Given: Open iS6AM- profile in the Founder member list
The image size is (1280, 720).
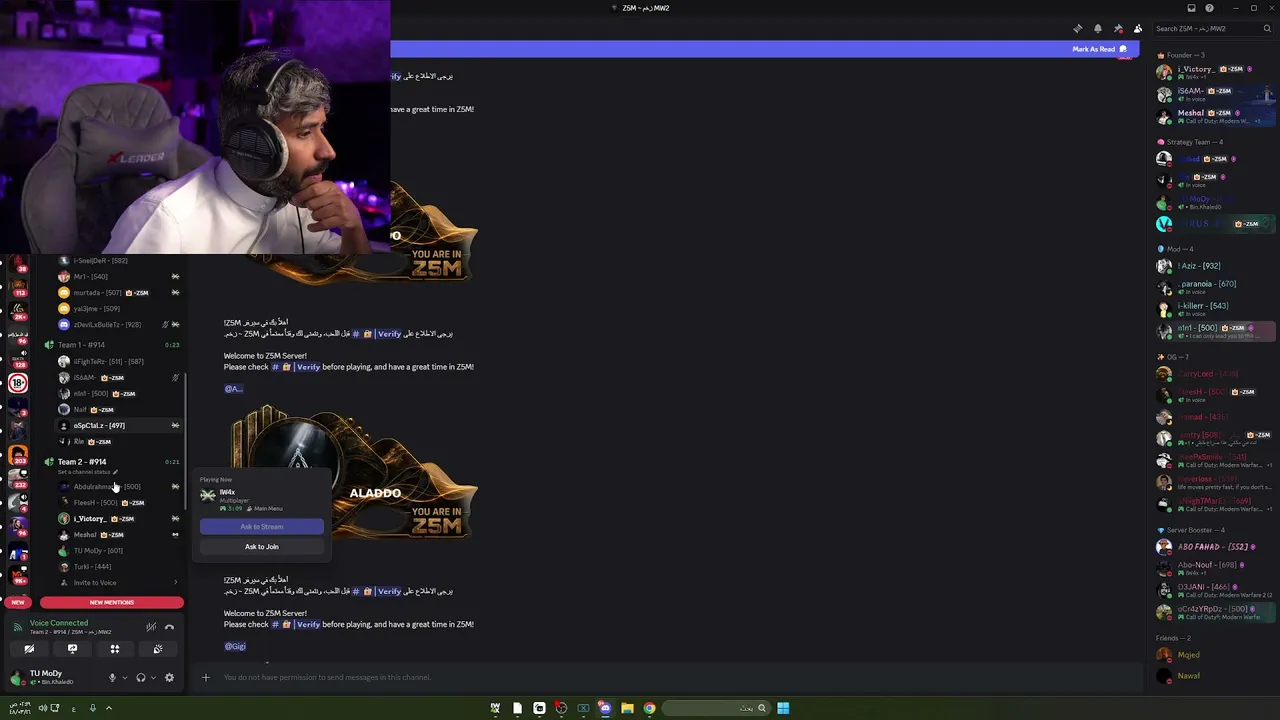Looking at the screenshot, I should point(1213,93).
